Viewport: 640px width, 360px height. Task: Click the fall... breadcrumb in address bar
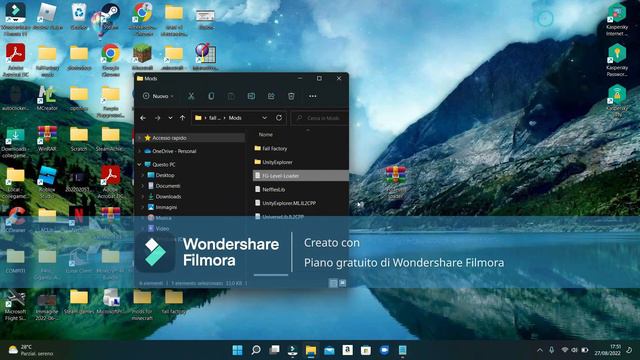tap(215, 118)
